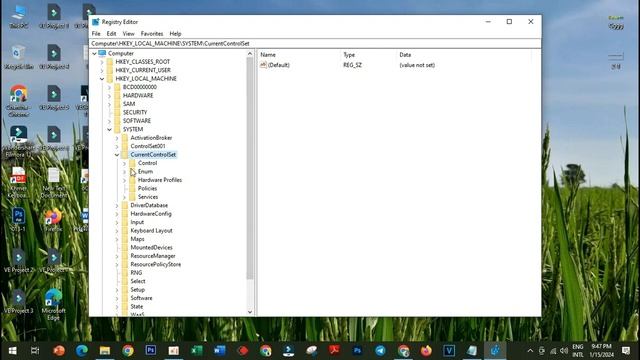Expand the HKEY_CURRENT_USER key

[102, 70]
